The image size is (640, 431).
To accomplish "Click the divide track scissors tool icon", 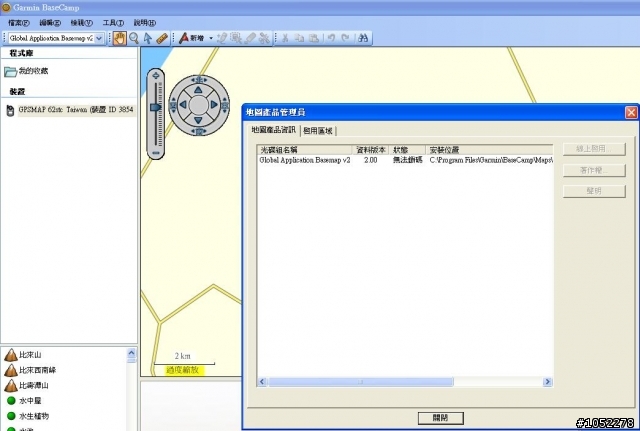I will click(264, 38).
